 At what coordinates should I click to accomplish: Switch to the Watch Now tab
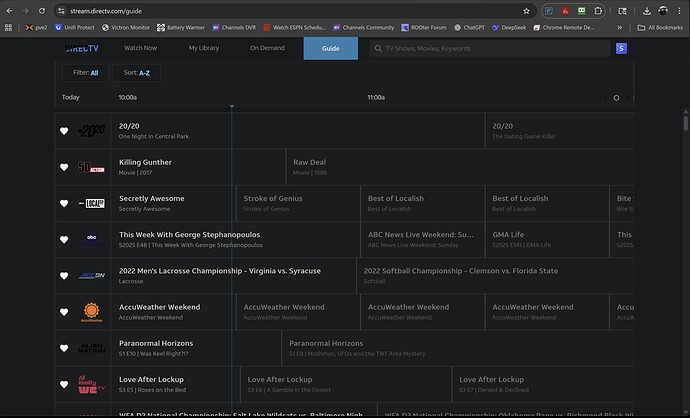tap(140, 48)
